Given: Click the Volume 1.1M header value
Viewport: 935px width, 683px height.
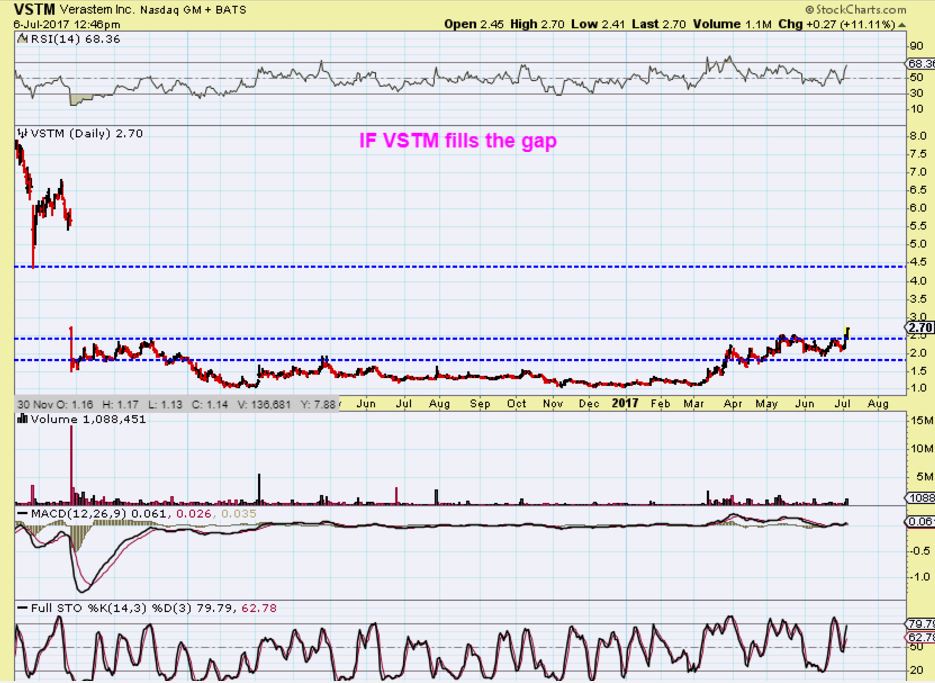Looking at the screenshot, I should pyautogui.click(x=732, y=24).
